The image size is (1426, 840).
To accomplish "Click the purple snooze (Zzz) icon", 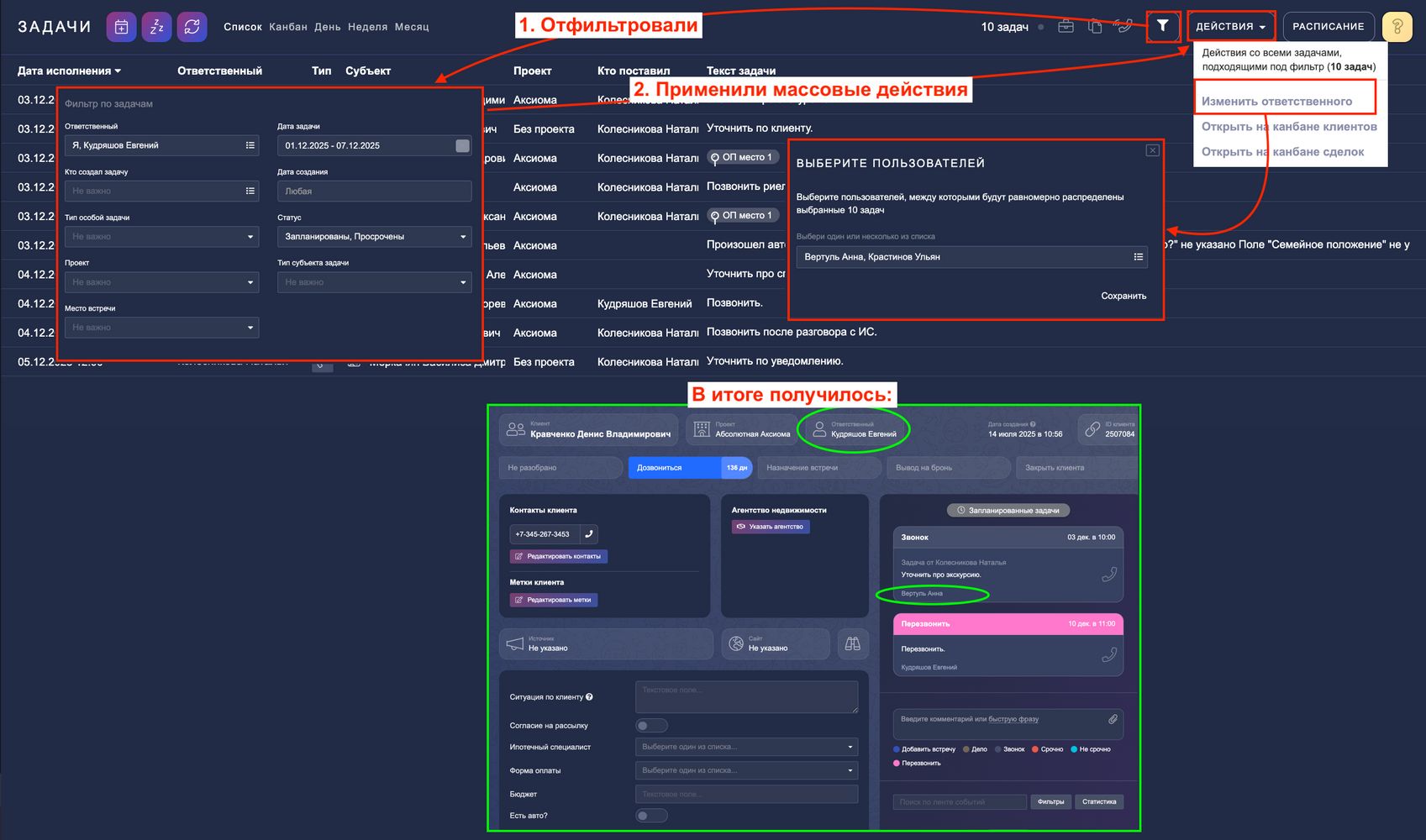I will click(x=156, y=27).
